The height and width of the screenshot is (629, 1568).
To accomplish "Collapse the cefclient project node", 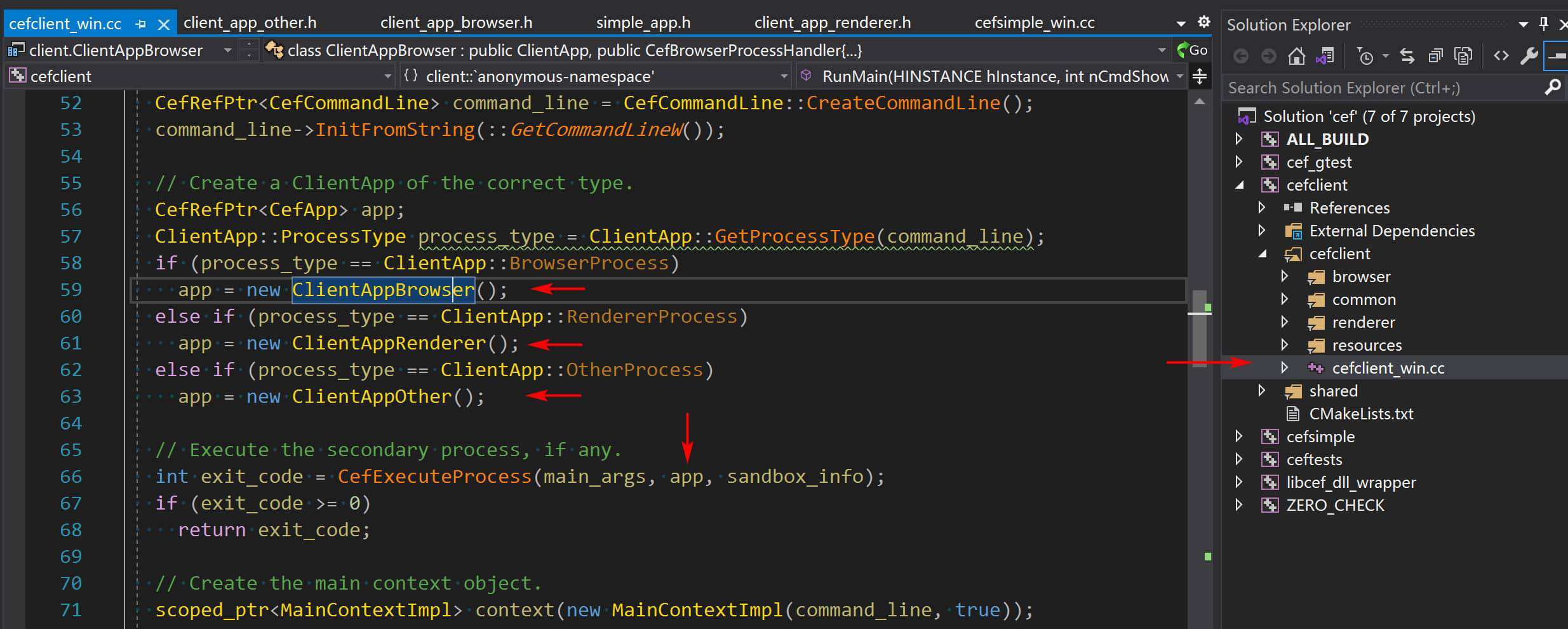I will tap(1239, 185).
